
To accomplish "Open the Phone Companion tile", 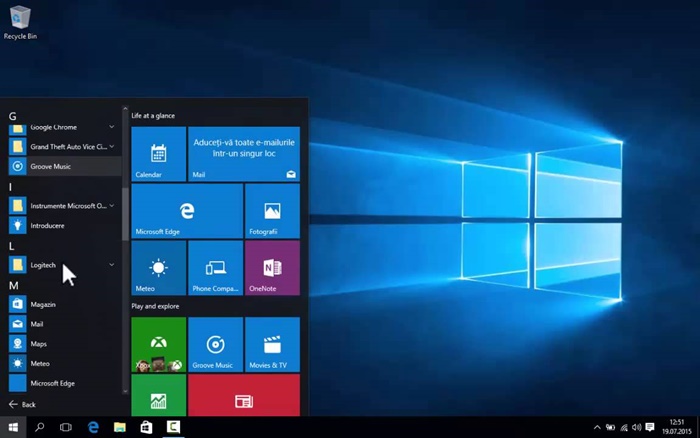I will tap(216, 268).
